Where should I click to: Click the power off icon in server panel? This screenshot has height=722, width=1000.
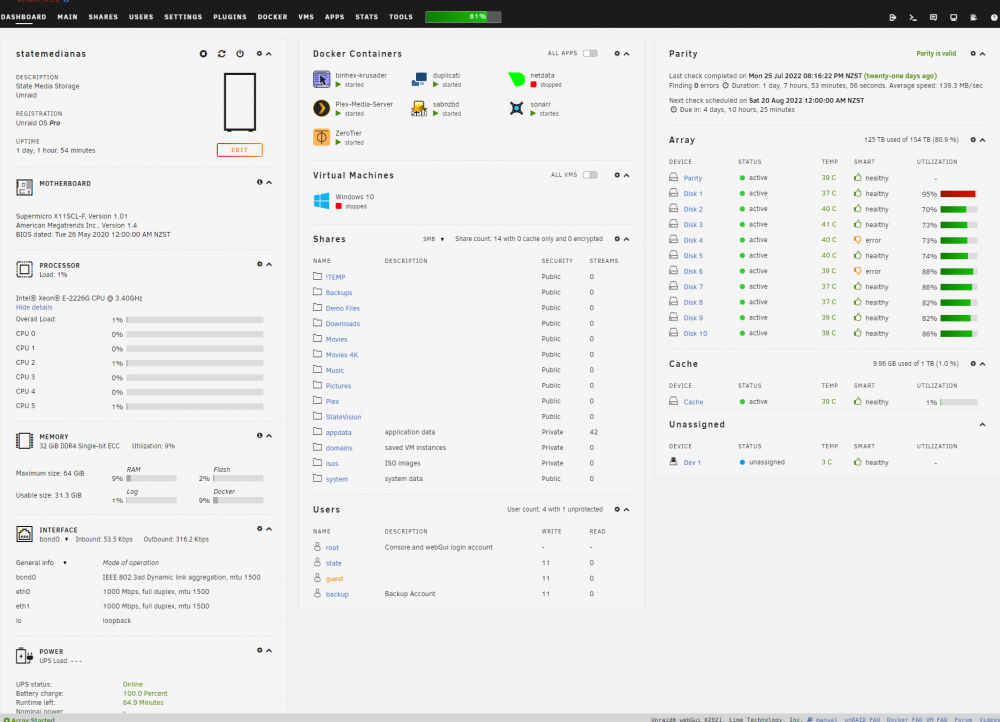pyautogui.click(x=240, y=54)
